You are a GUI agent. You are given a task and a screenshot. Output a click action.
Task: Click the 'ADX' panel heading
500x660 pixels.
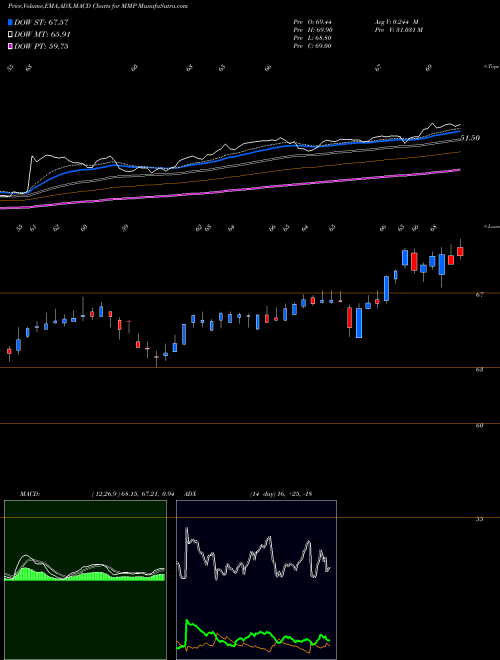click(x=190, y=494)
